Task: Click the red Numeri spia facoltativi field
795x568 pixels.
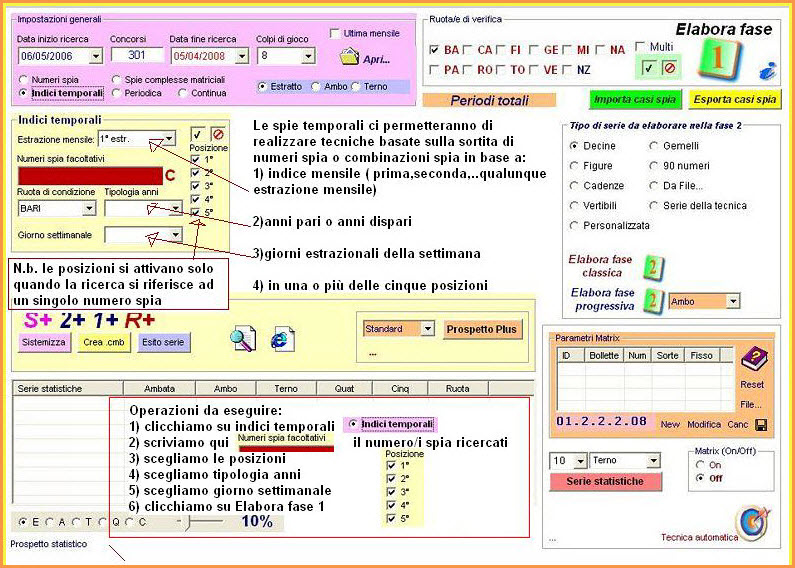Action: 90,175
